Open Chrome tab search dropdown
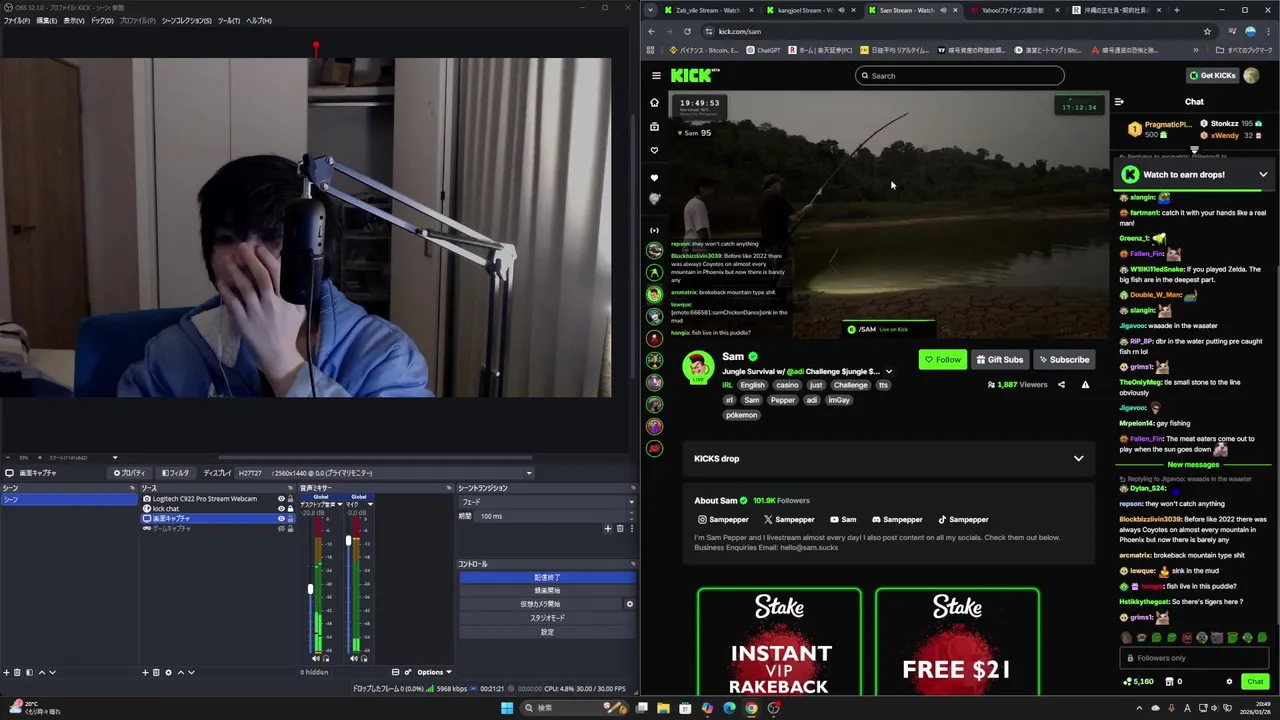Image resolution: width=1280 pixels, height=720 pixels. (650, 10)
